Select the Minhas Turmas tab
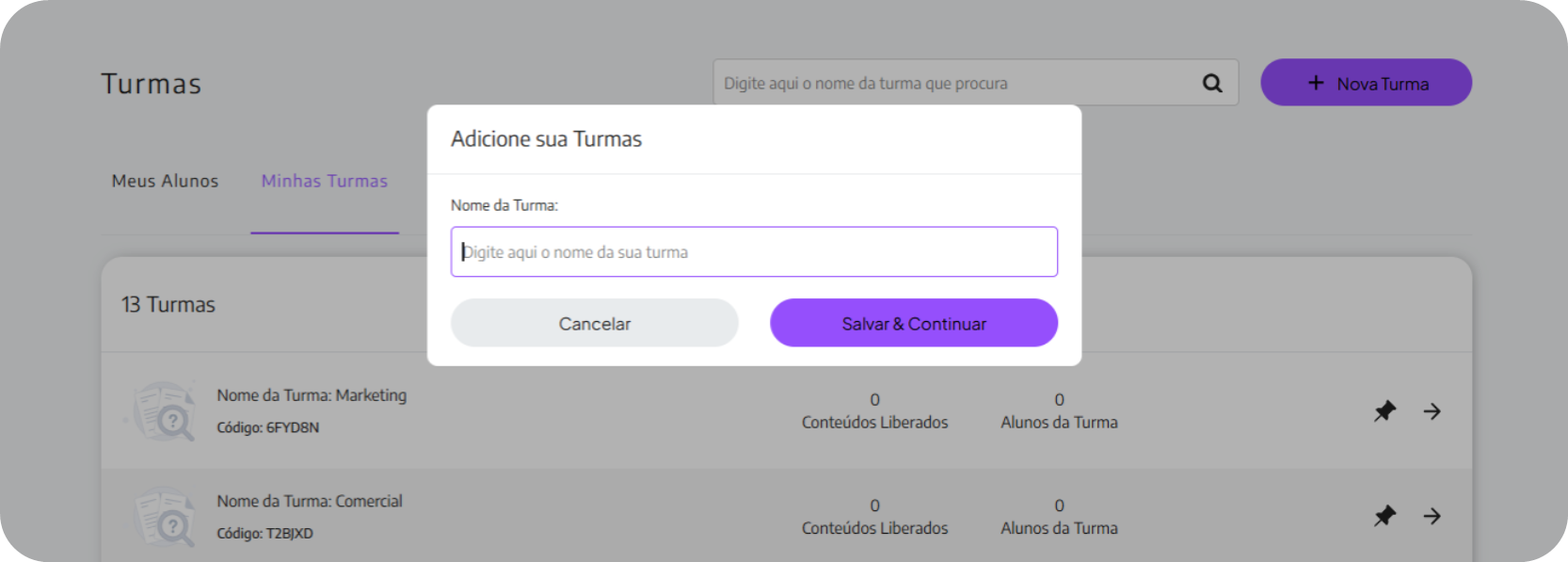 click(325, 181)
